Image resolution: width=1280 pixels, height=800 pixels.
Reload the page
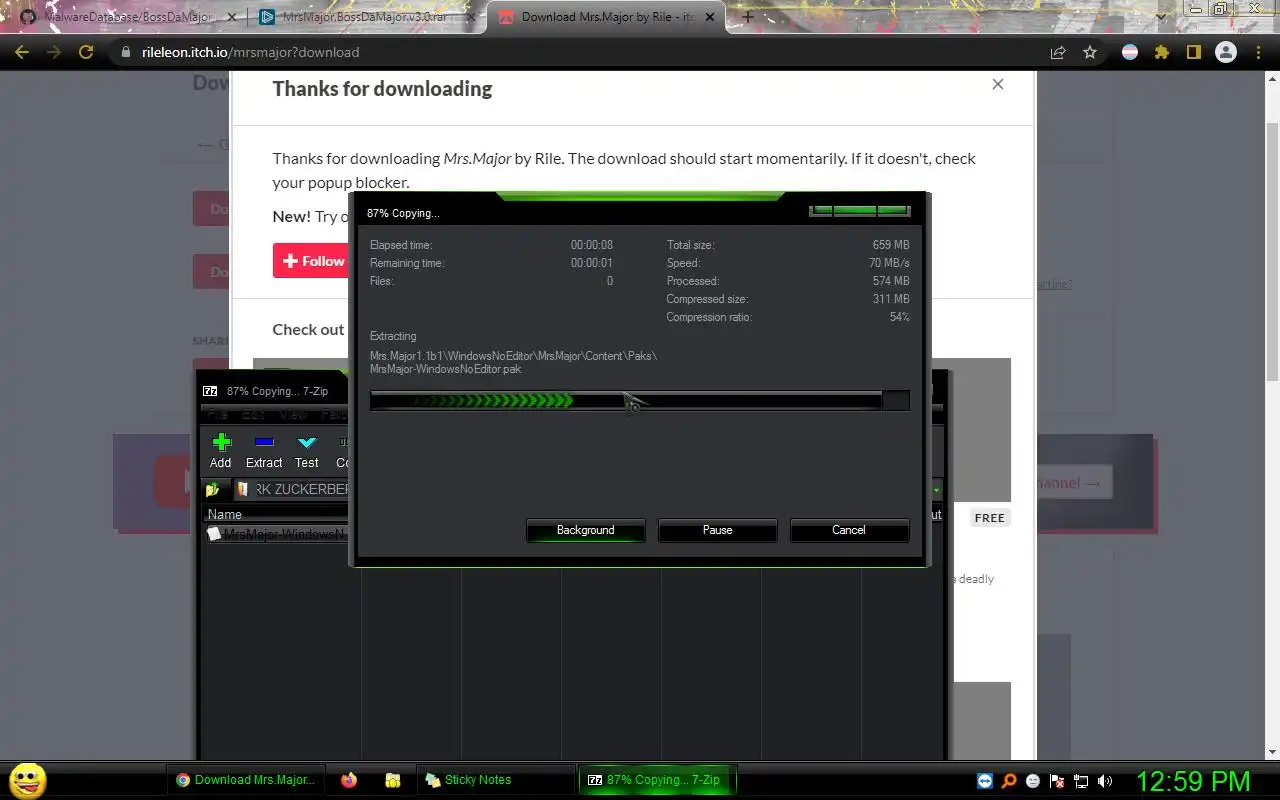click(x=86, y=52)
